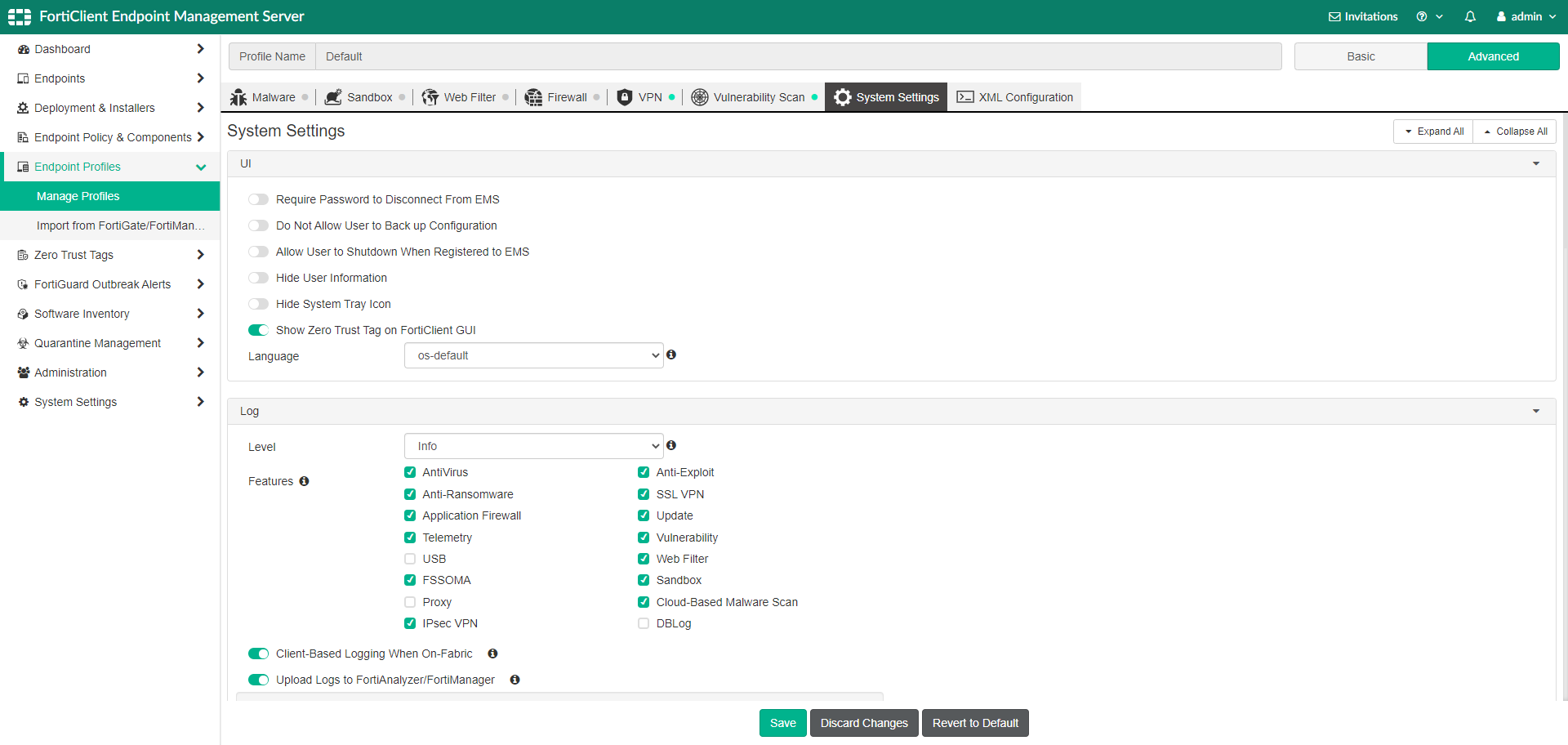Image resolution: width=1568 pixels, height=745 pixels.
Task: Click the VPN shield icon
Action: pos(625,97)
